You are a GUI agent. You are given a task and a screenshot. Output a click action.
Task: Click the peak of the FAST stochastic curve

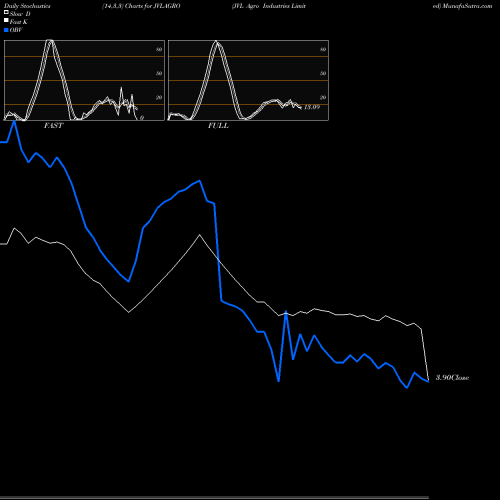point(50,41)
